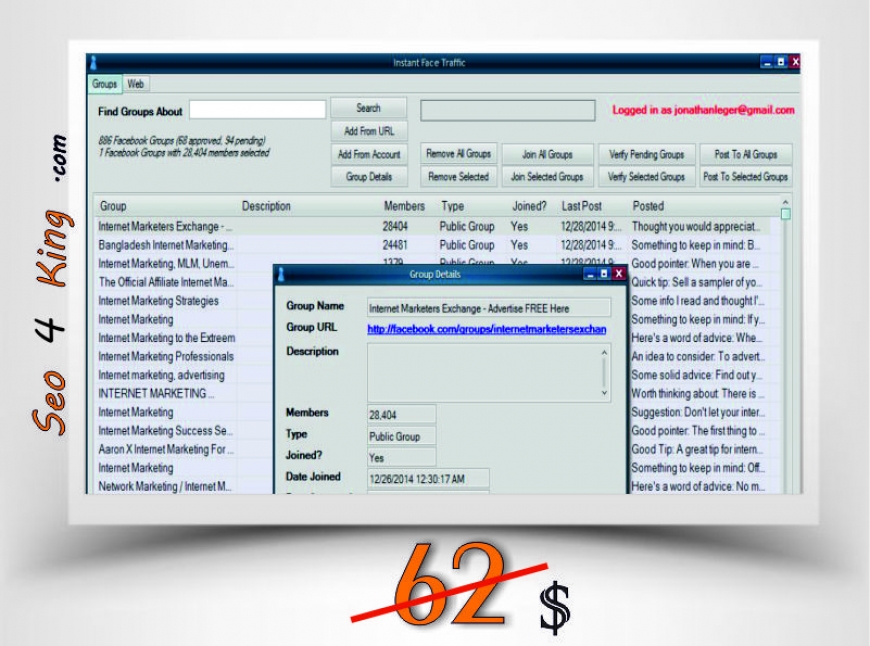Sort by the Members column header

[404, 206]
